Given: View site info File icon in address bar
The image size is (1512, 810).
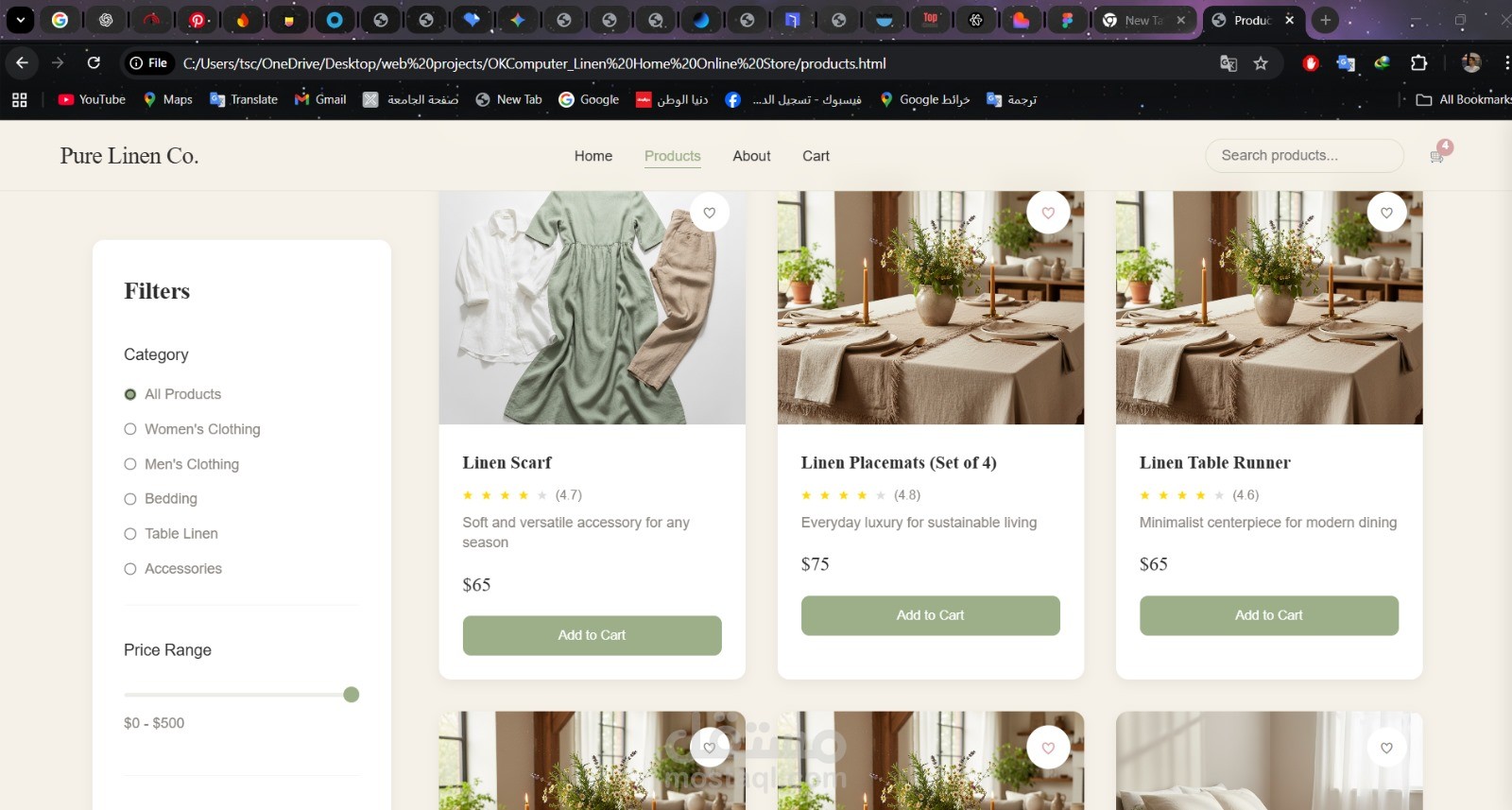Looking at the screenshot, I should pyautogui.click(x=149, y=63).
